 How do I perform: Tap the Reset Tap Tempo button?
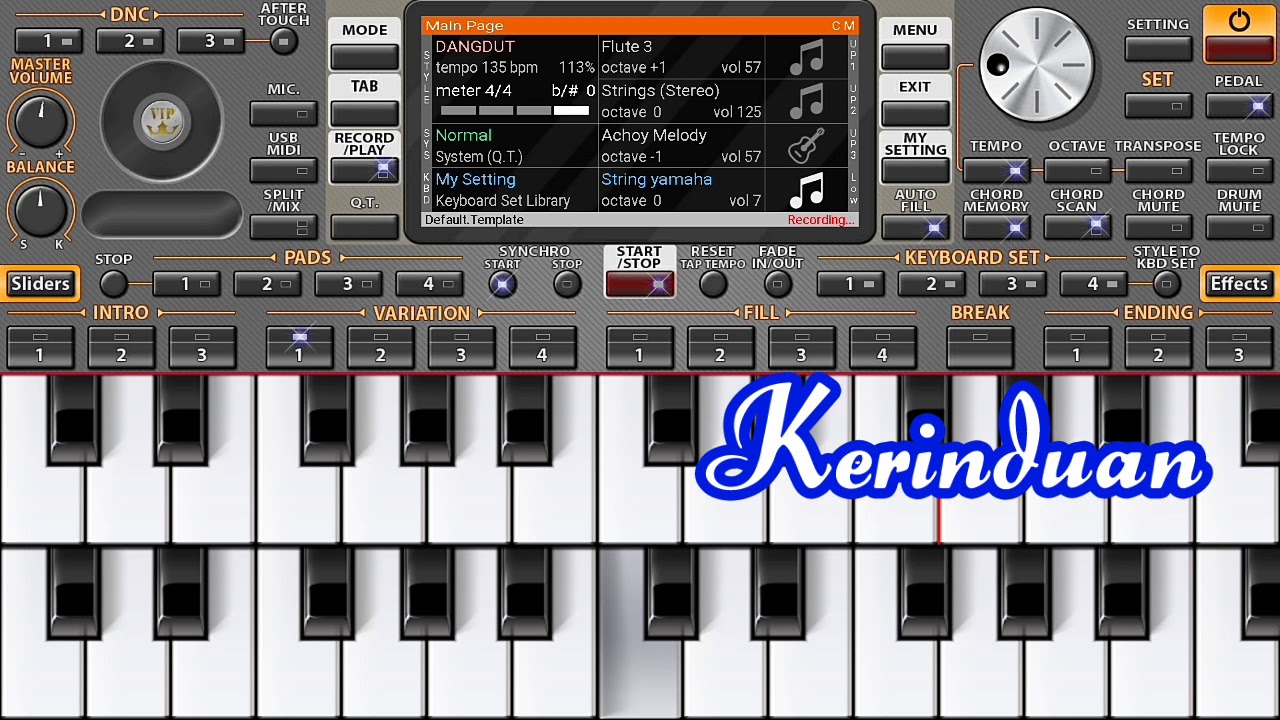click(x=713, y=285)
